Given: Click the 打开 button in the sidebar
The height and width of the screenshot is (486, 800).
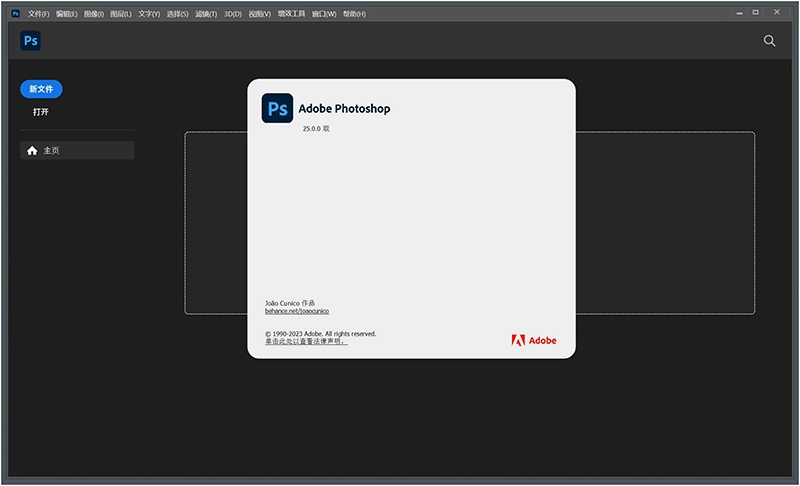Looking at the screenshot, I should click(x=41, y=112).
